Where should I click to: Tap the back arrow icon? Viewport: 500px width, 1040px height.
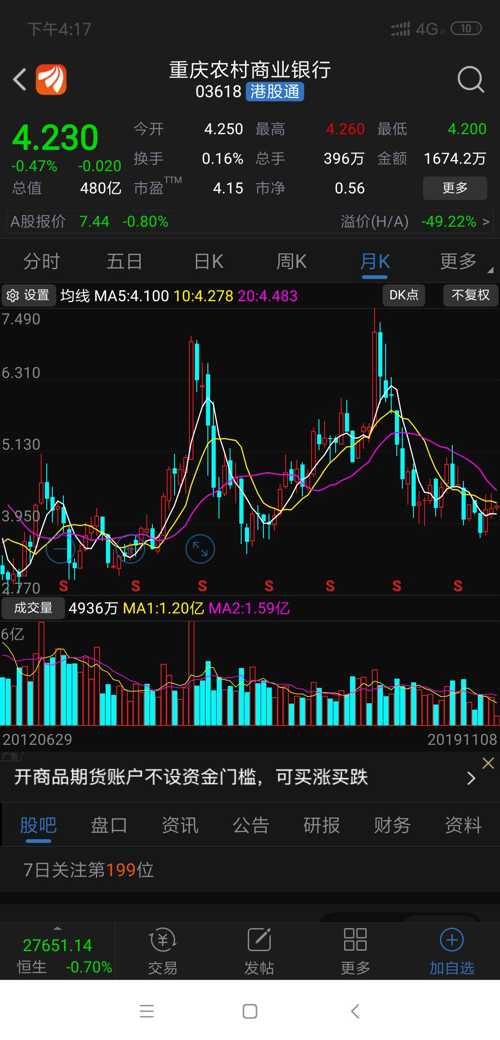[20, 80]
